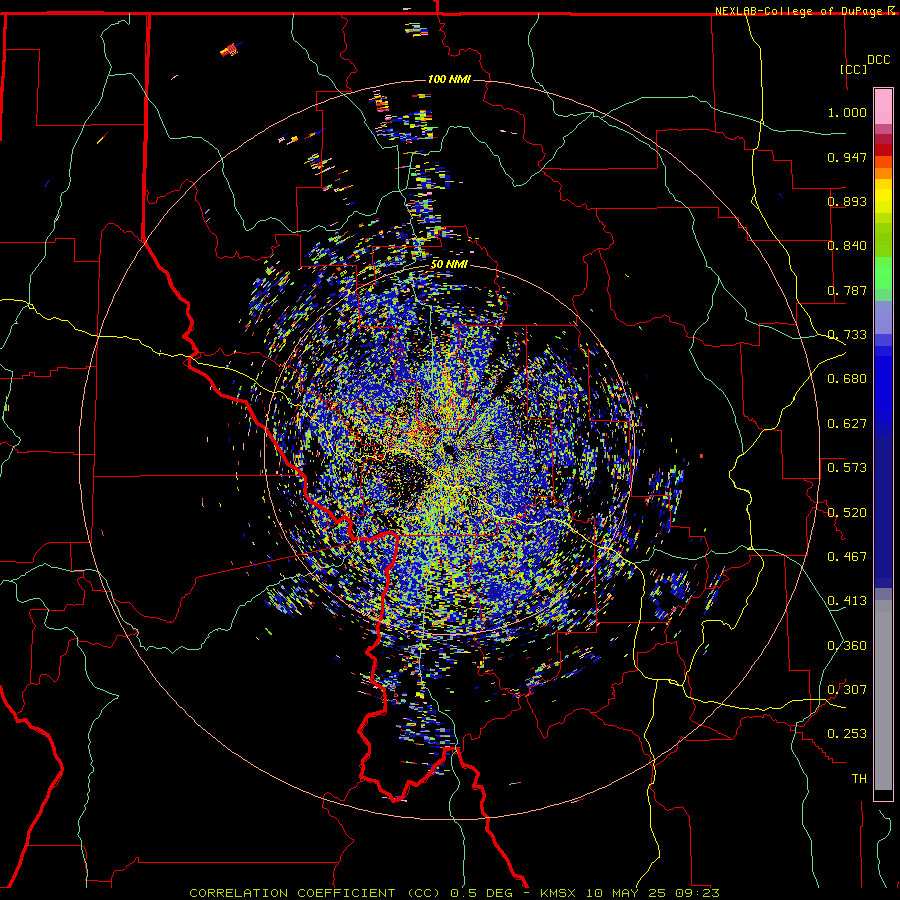Click the 0.947 scale value
This screenshot has height=900, width=900.
pyautogui.click(x=847, y=157)
